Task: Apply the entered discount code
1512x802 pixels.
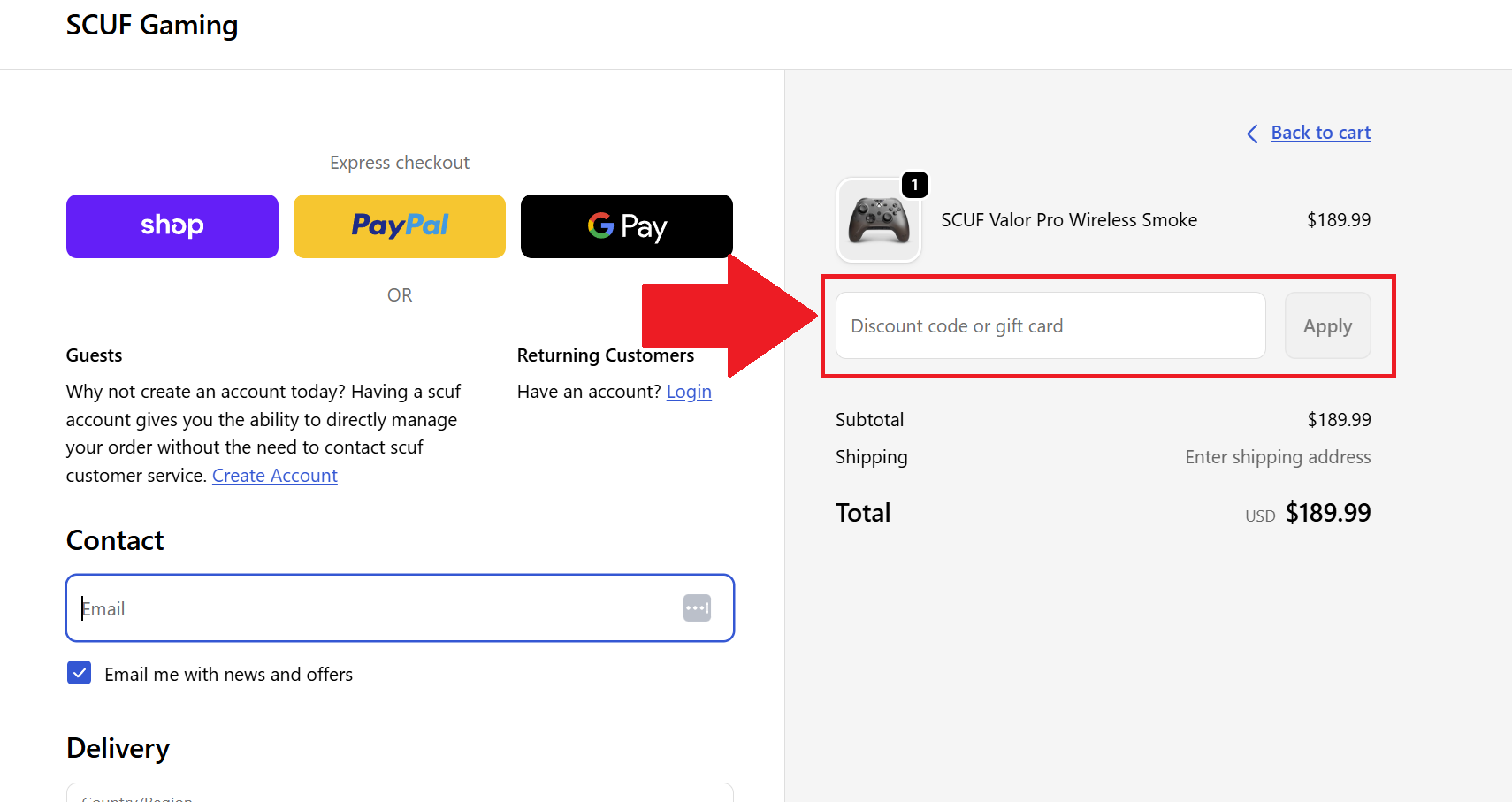Action: 1327,325
